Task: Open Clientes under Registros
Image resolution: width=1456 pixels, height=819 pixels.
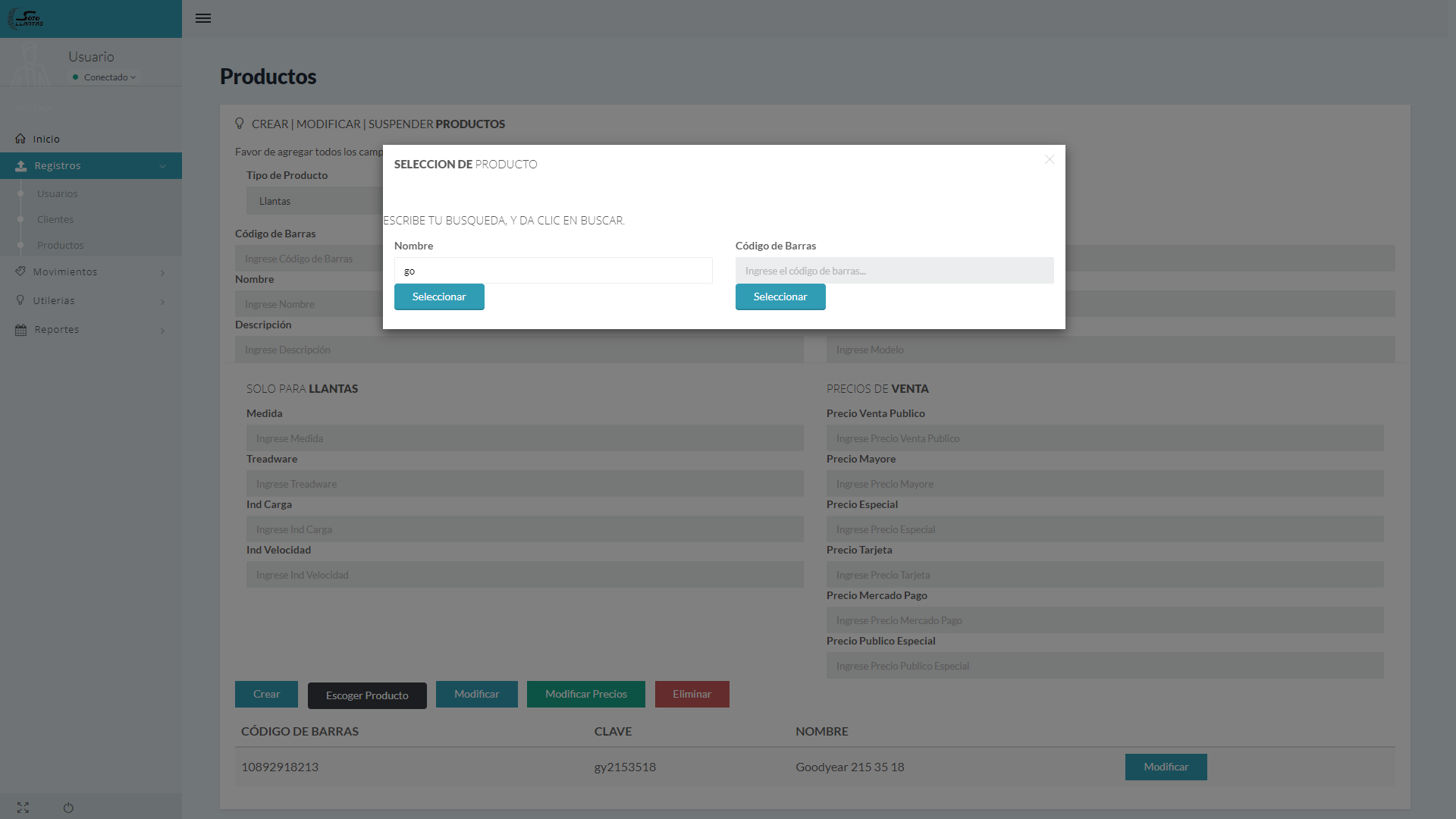Action: click(x=55, y=219)
